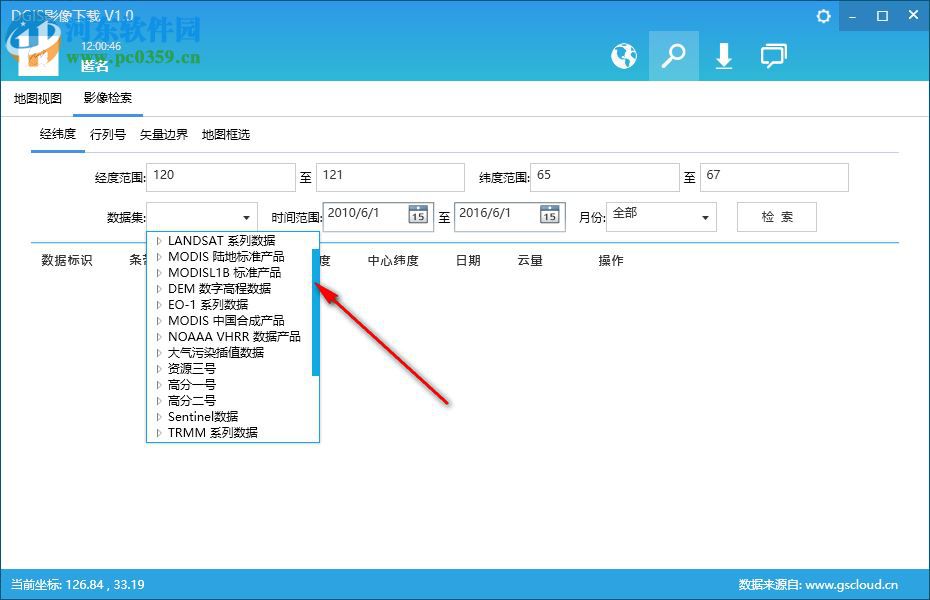Image resolution: width=930 pixels, height=600 pixels.
Task: Open the feedback message icon
Action: tap(774, 57)
